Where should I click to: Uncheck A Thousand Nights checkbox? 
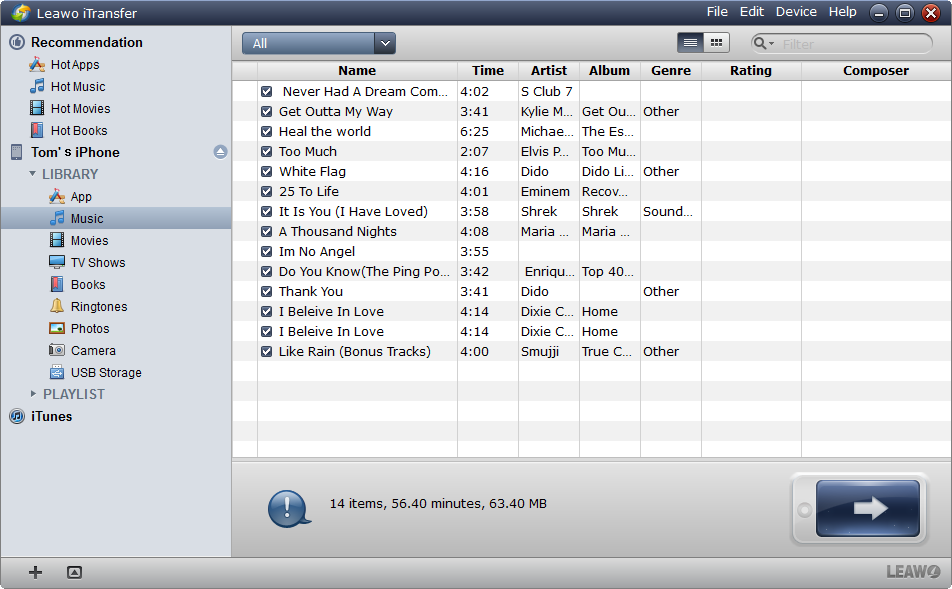coord(267,232)
